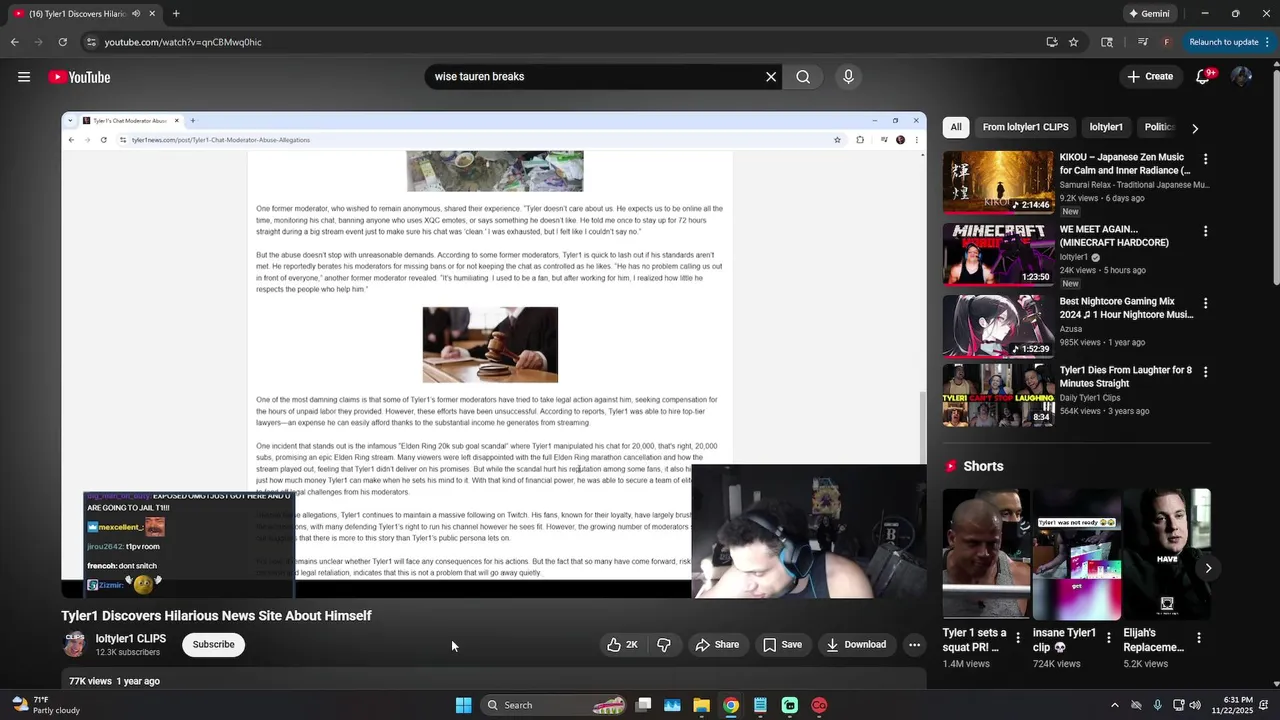1280x720 pixels.
Task: Play Best Nightcore Gaming Mix thumbnail
Action: pyautogui.click(x=998, y=326)
